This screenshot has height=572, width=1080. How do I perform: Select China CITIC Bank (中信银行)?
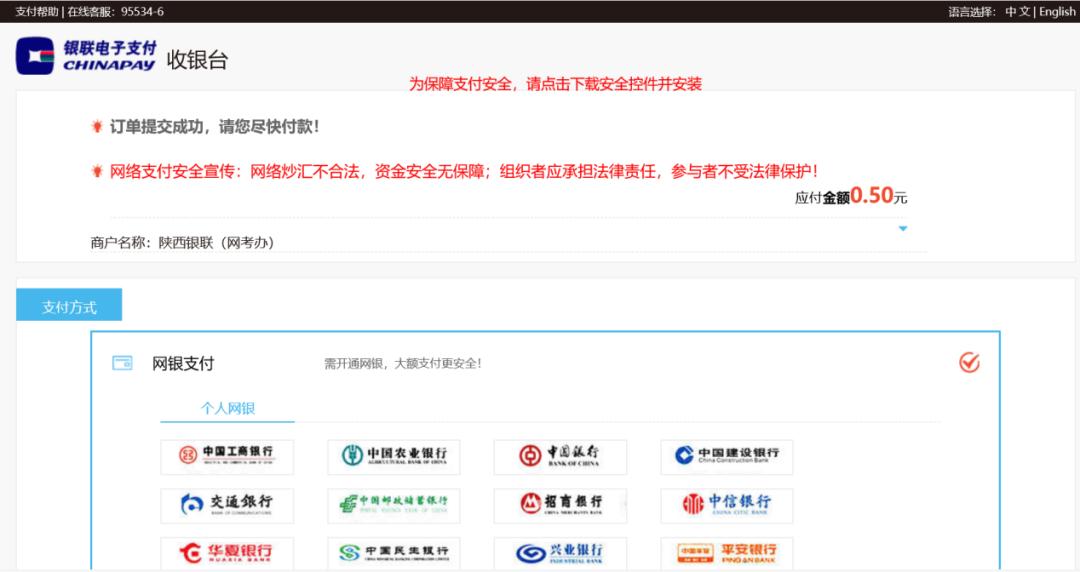tap(727, 506)
